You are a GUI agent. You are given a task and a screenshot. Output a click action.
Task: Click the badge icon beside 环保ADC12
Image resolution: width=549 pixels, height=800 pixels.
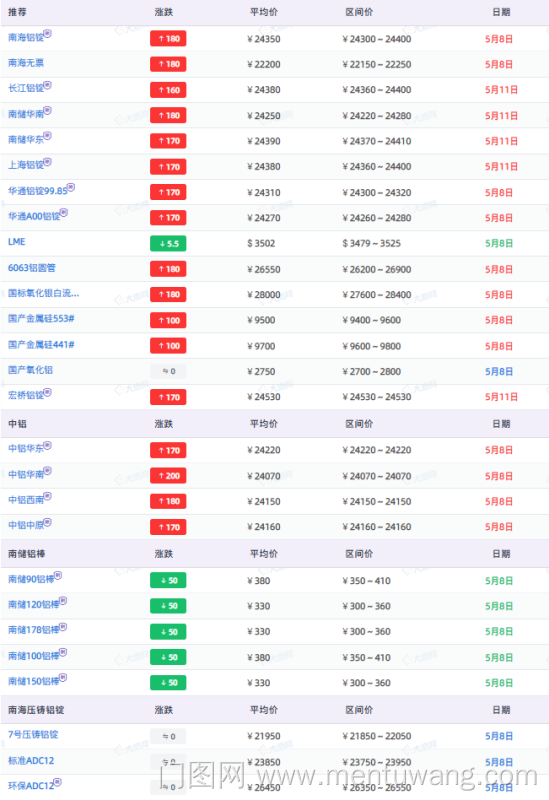pyautogui.click(x=58, y=782)
